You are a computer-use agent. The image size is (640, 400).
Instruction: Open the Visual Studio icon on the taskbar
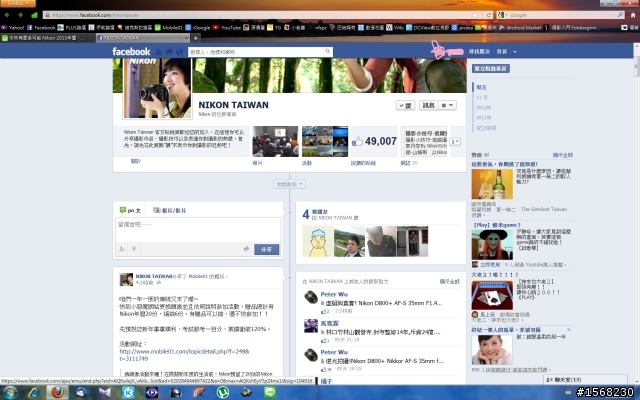(x=104, y=393)
